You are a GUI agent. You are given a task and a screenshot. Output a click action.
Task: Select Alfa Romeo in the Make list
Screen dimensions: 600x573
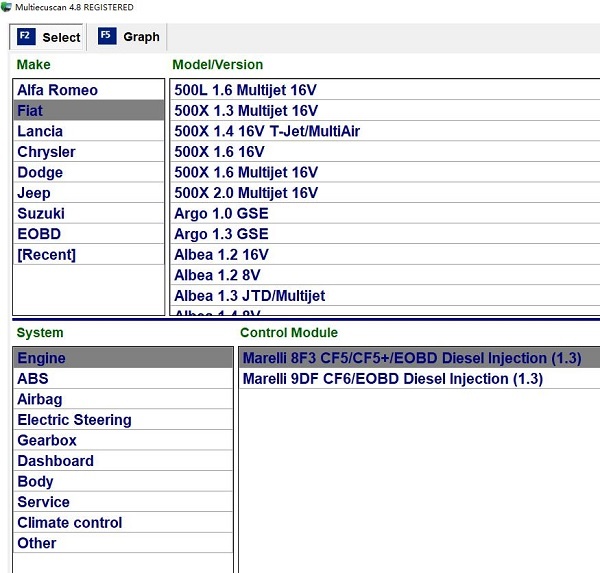58,90
